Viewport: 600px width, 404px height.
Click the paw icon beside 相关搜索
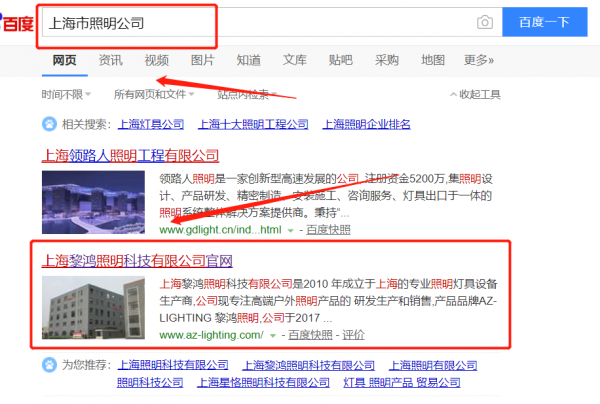(x=48, y=125)
